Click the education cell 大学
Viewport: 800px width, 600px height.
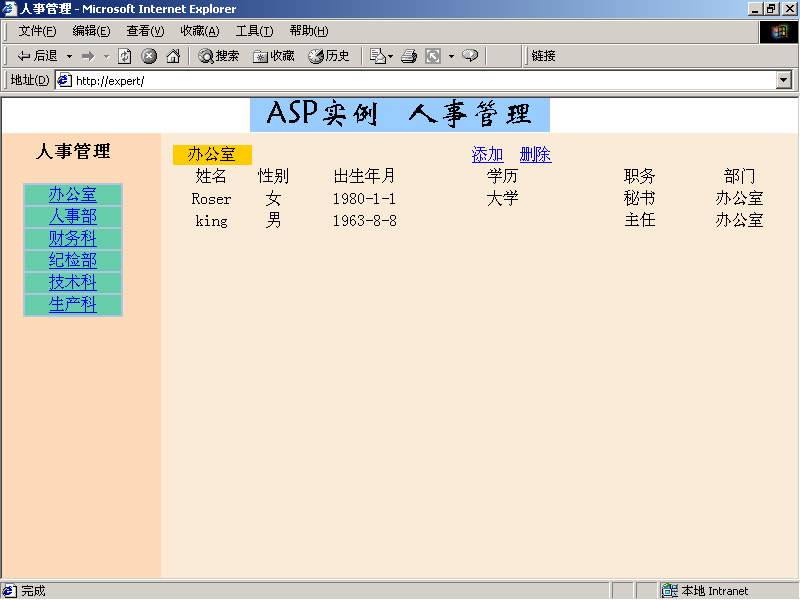[x=502, y=198]
